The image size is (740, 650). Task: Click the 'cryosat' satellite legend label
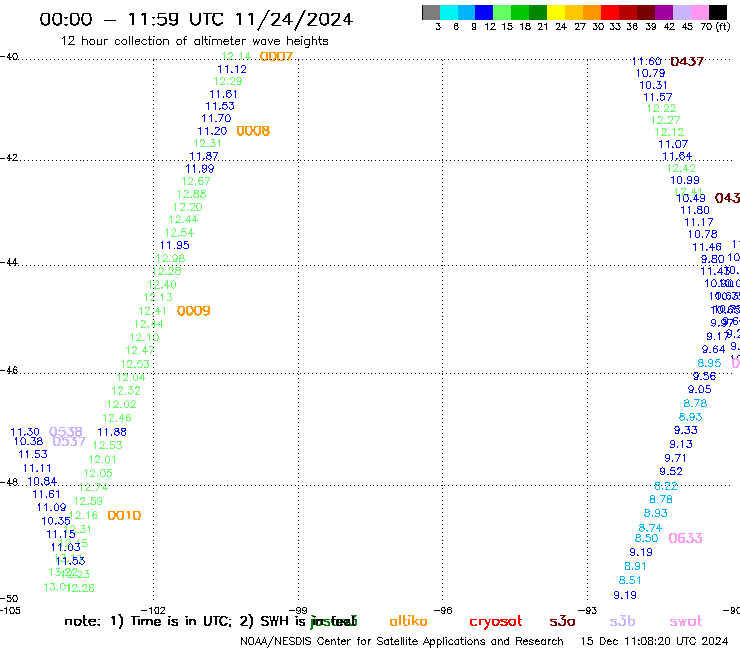click(x=496, y=622)
